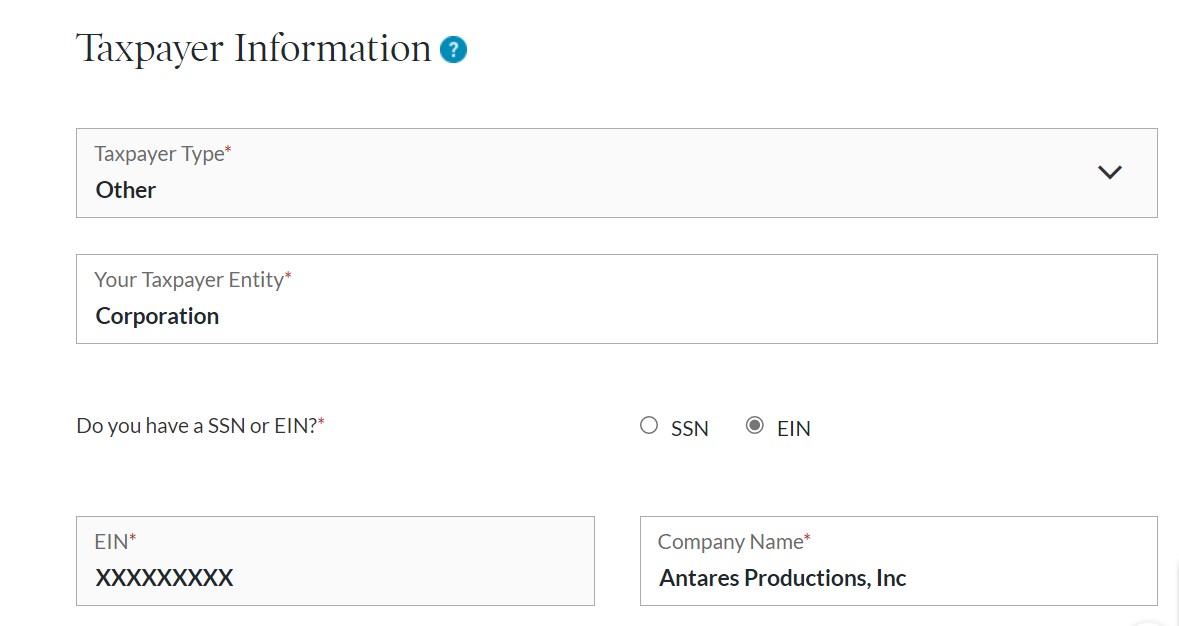Select the SSN radio button
The image size is (1179, 626).
point(649,425)
